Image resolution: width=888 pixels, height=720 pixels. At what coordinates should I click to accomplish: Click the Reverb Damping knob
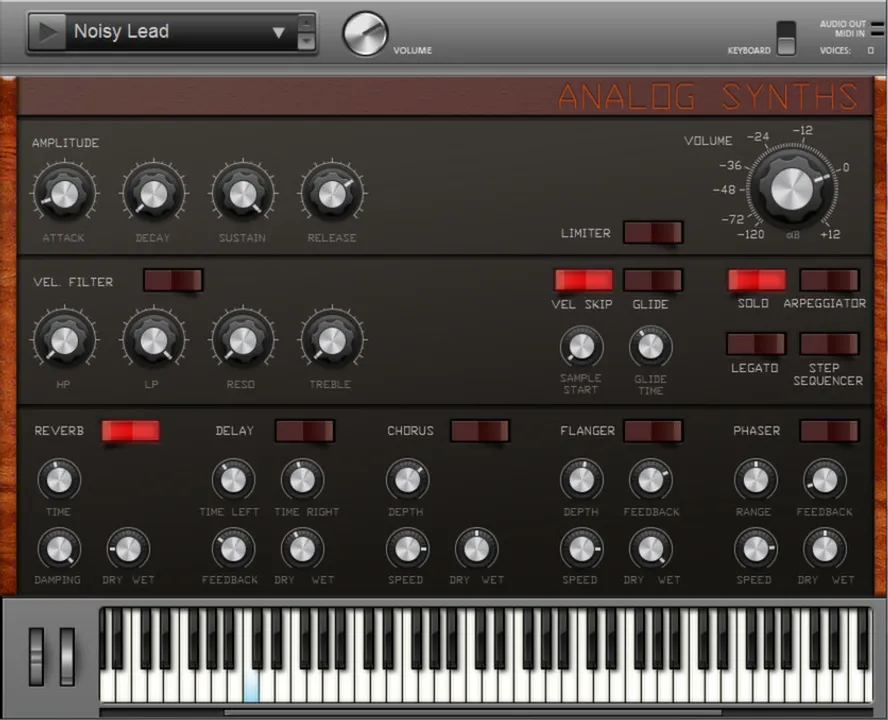pyautogui.click(x=59, y=549)
